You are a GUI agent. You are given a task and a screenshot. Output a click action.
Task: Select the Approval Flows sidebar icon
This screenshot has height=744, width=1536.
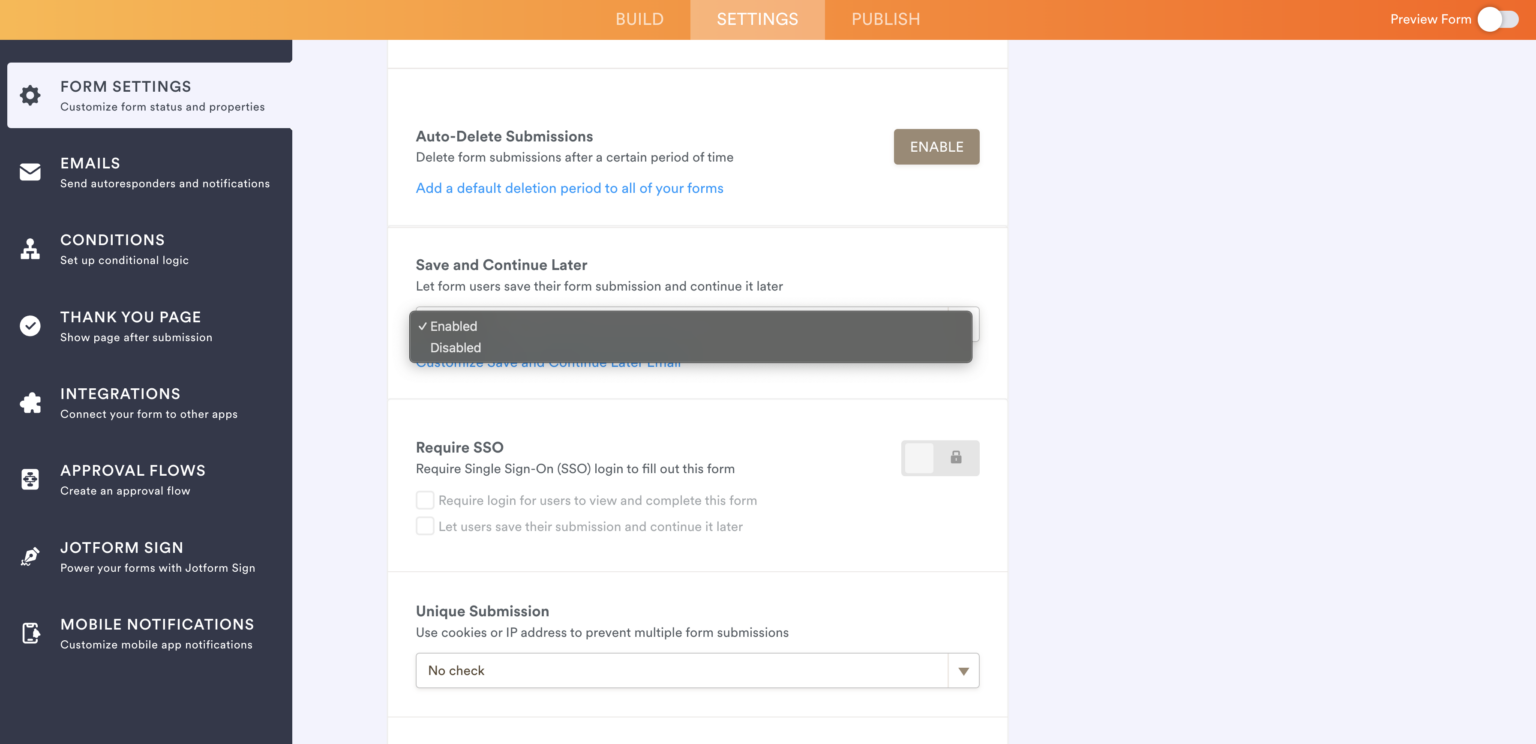[x=31, y=479]
